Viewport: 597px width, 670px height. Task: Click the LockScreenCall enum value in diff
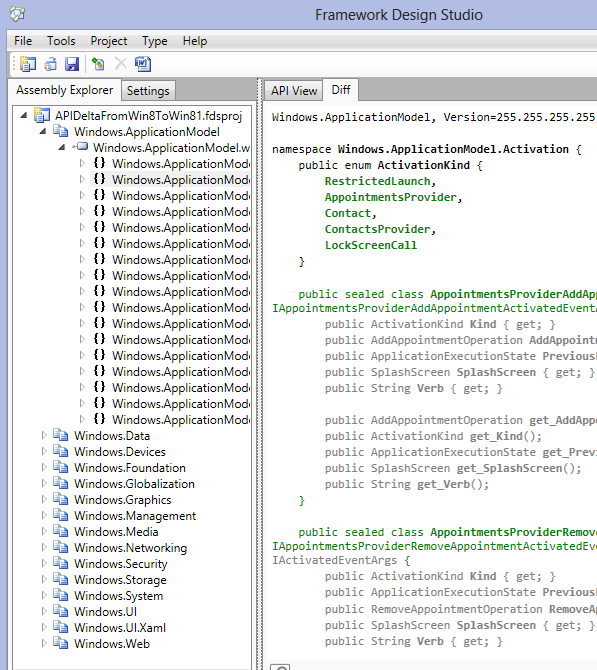tap(371, 245)
